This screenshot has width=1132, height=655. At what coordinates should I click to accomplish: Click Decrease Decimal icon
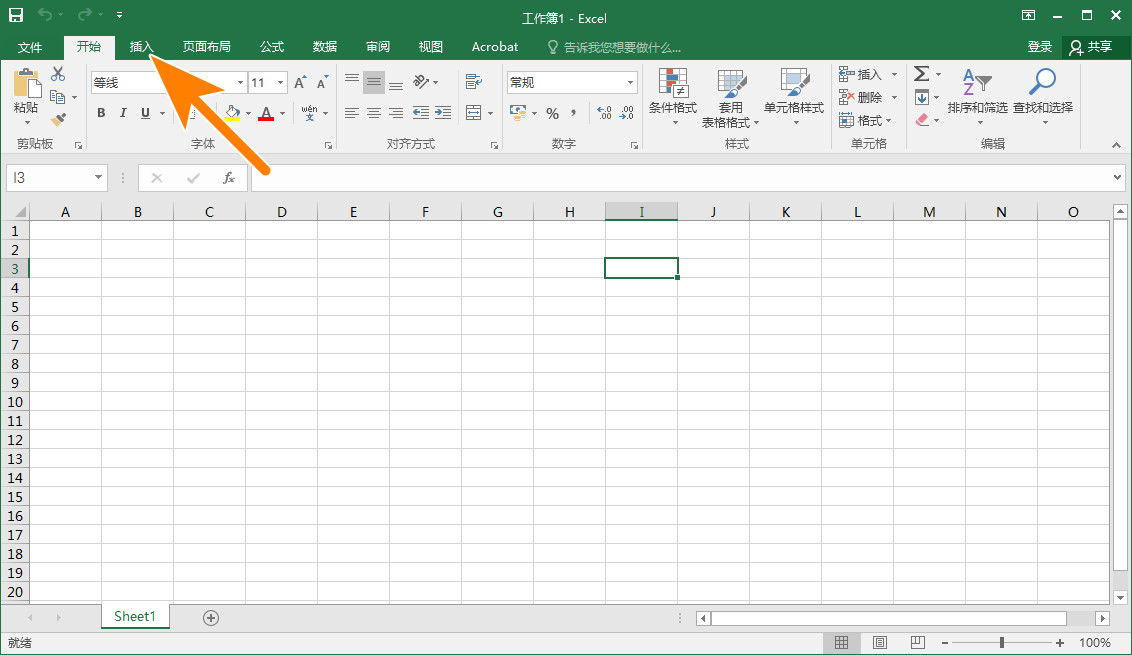pyautogui.click(x=627, y=113)
